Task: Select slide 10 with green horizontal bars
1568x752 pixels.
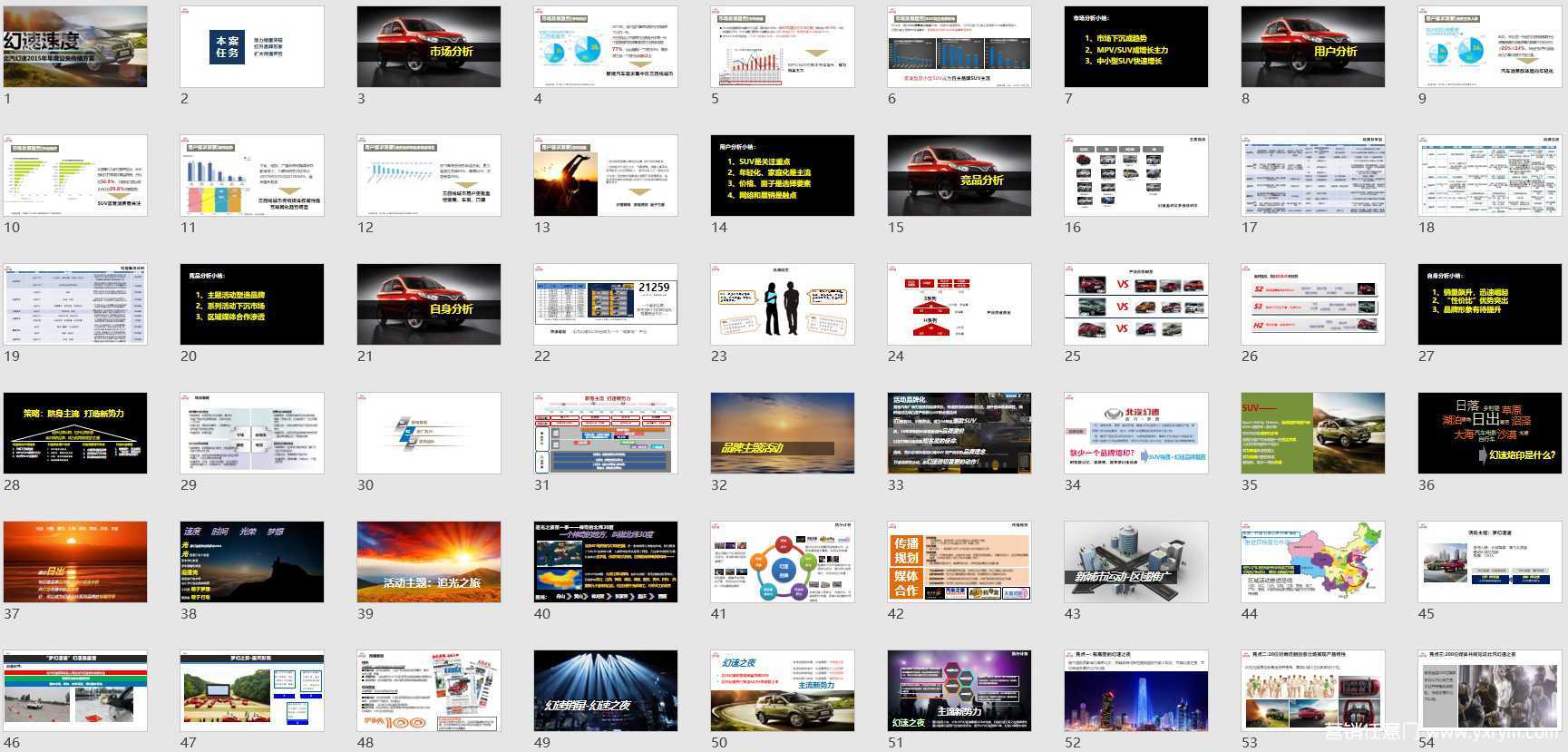Action: tap(75, 176)
